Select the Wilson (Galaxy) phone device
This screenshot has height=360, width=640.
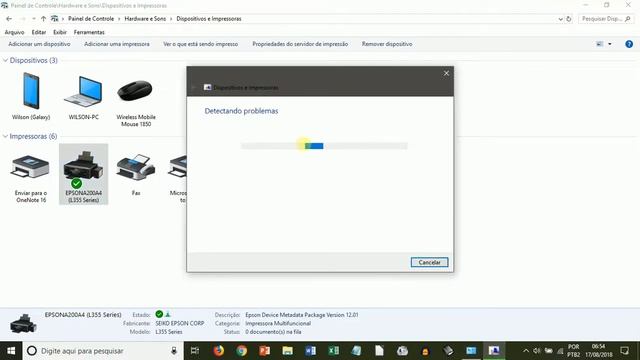click(31, 96)
